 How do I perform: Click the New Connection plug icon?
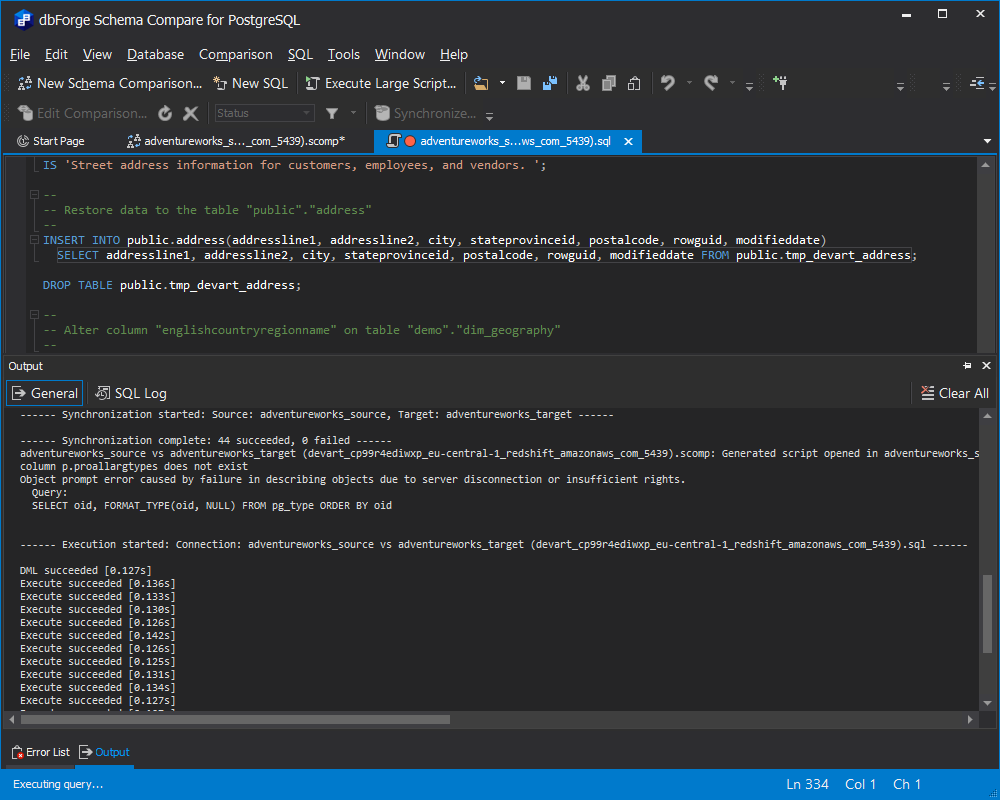pyautogui.click(x=780, y=83)
